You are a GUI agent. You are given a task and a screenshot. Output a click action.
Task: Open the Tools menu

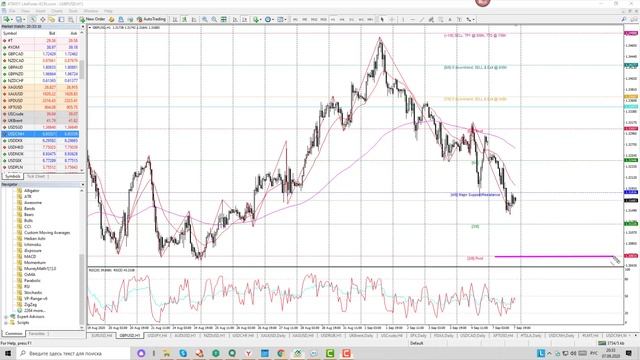pos(73,11)
